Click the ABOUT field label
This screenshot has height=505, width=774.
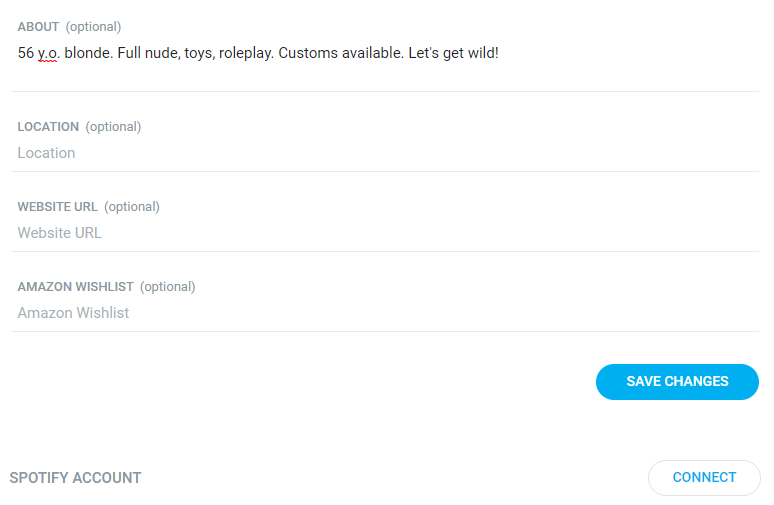(39, 27)
